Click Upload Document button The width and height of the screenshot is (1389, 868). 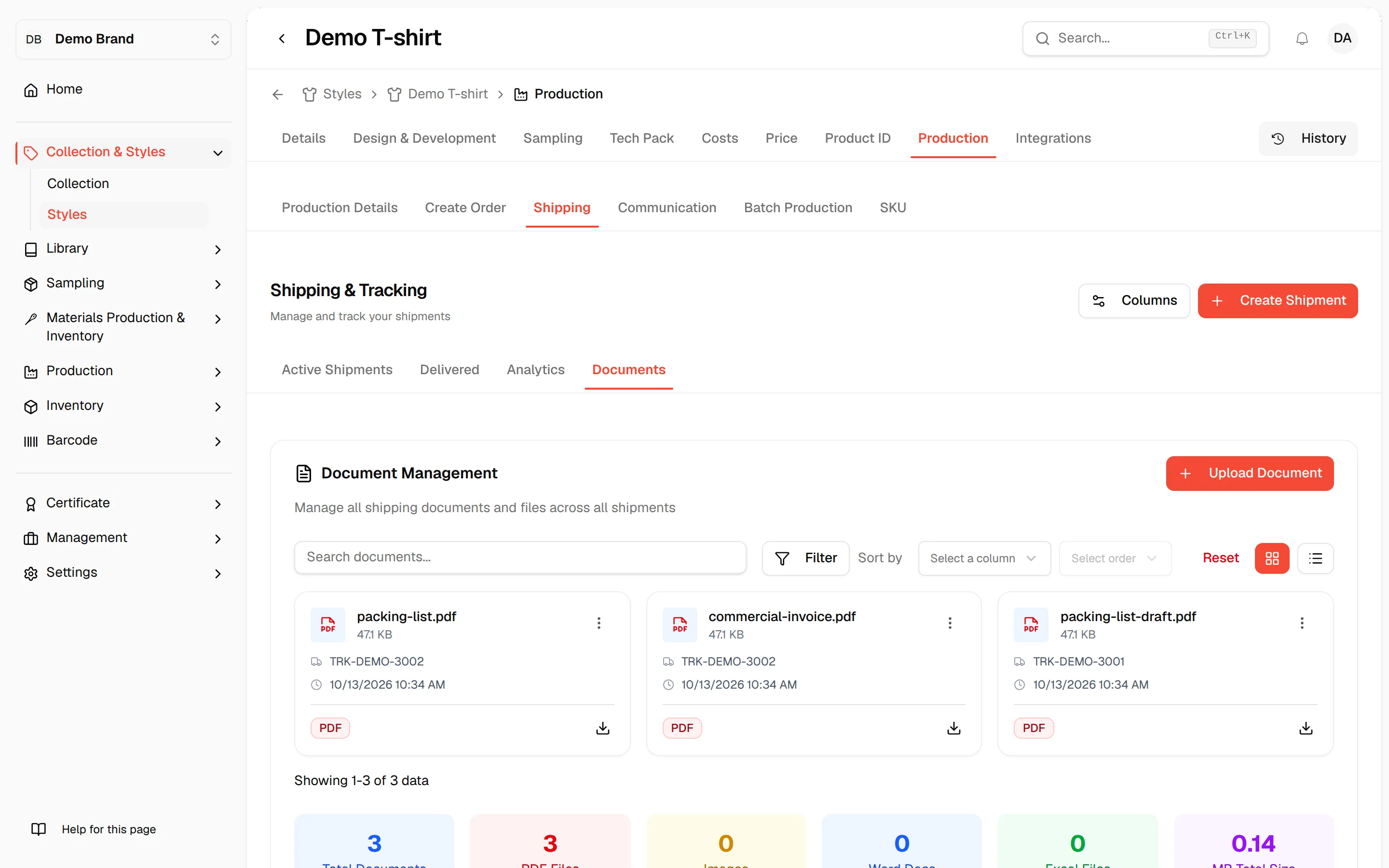point(1250,473)
